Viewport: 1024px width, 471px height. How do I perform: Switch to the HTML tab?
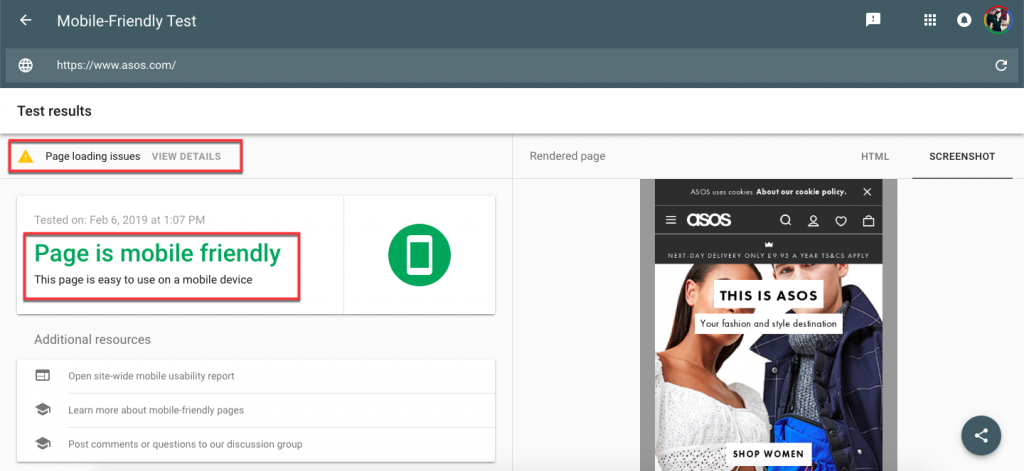click(x=874, y=157)
